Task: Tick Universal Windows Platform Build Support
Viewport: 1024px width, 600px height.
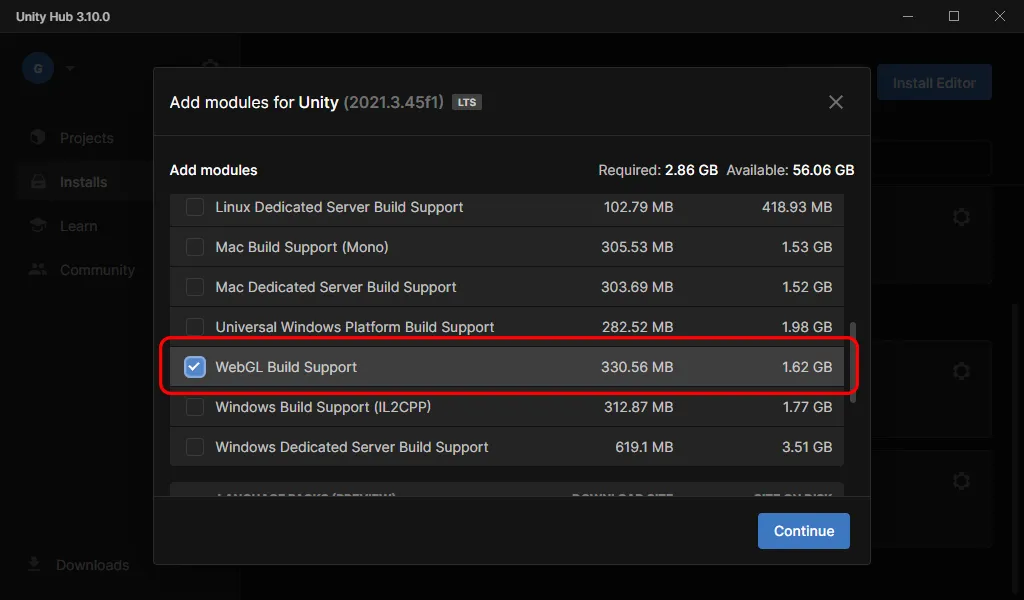Action: 195,327
